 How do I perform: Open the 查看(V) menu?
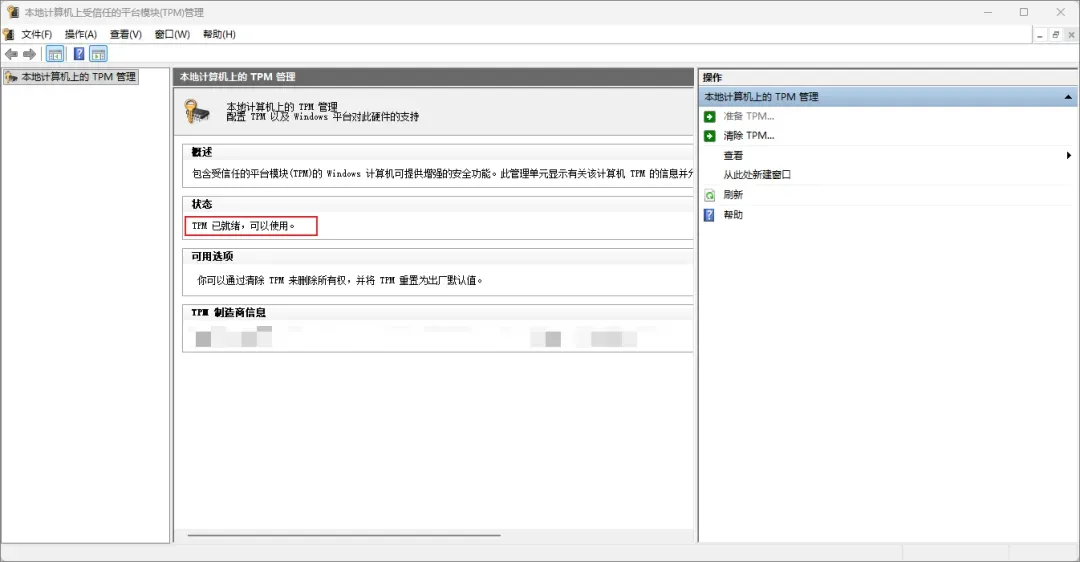[125, 34]
